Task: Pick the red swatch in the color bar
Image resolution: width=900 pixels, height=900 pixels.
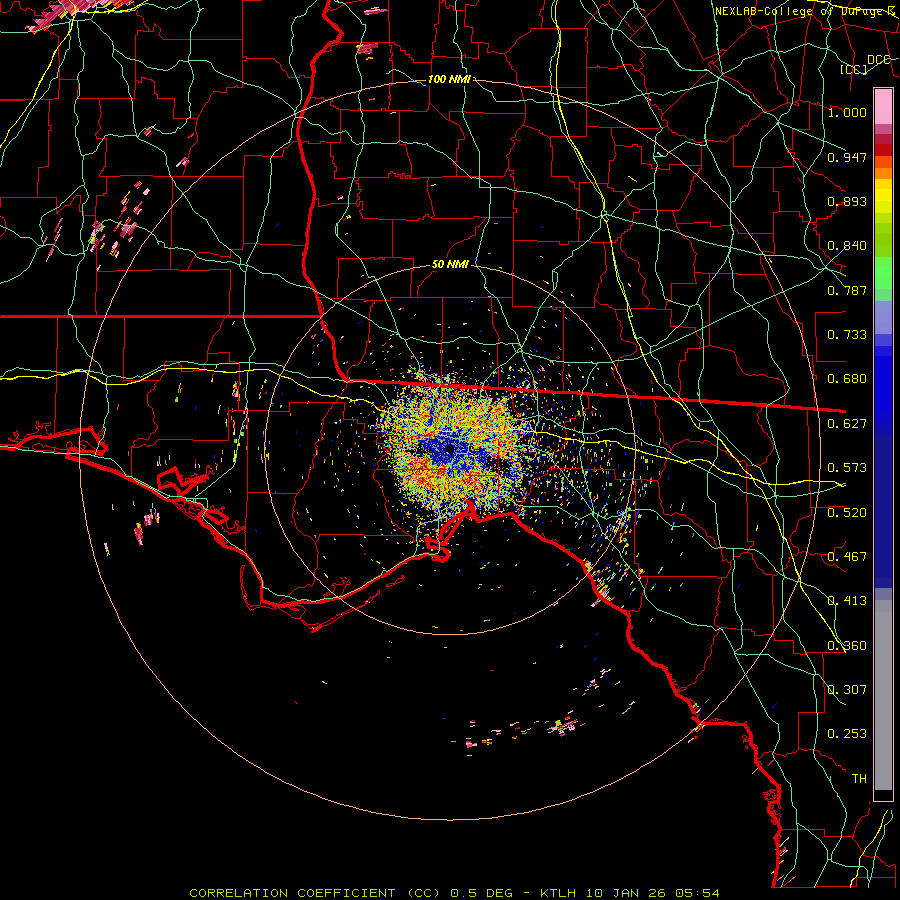Action: click(883, 150)
